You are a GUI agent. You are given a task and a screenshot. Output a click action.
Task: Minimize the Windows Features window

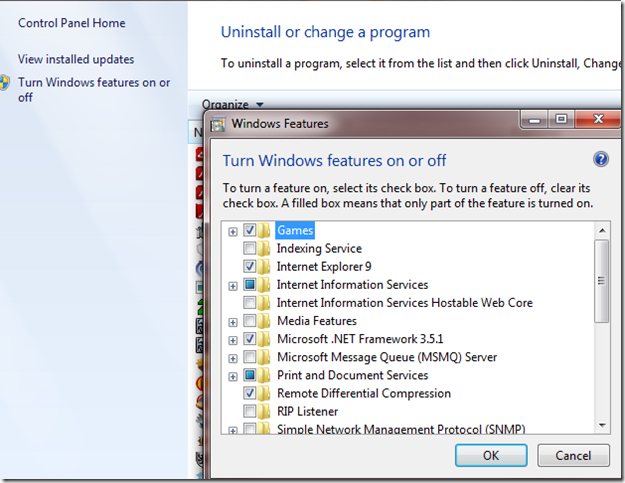pos(535,120)
